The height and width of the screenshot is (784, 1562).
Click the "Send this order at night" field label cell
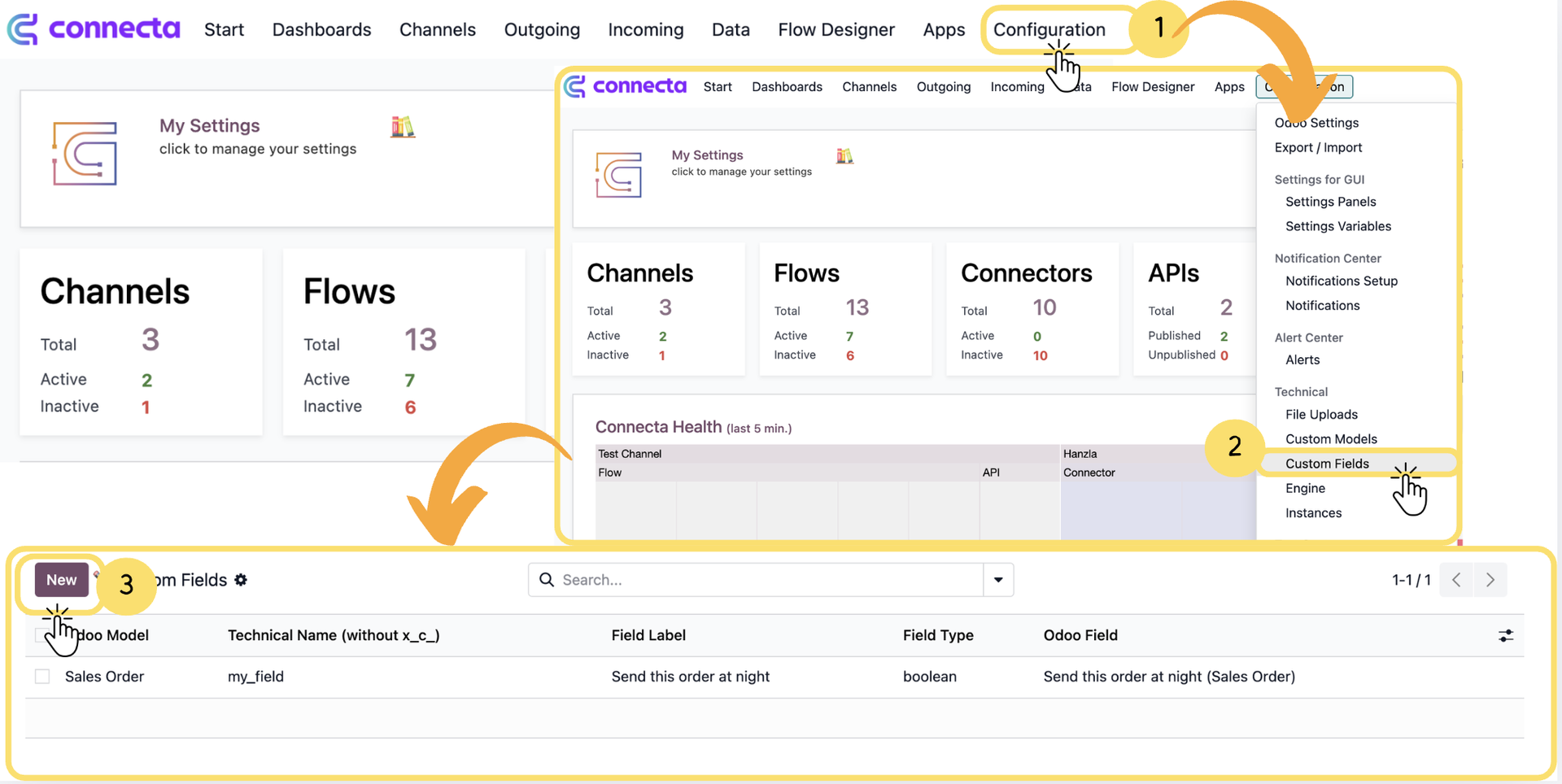click(690, 677)
